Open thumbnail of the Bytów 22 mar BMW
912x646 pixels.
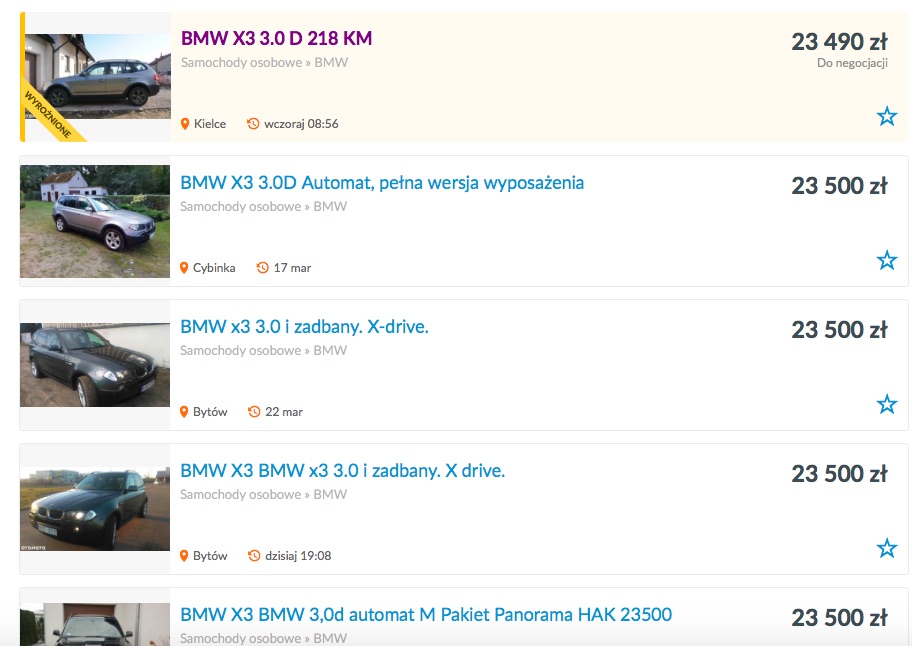(95, 365)
